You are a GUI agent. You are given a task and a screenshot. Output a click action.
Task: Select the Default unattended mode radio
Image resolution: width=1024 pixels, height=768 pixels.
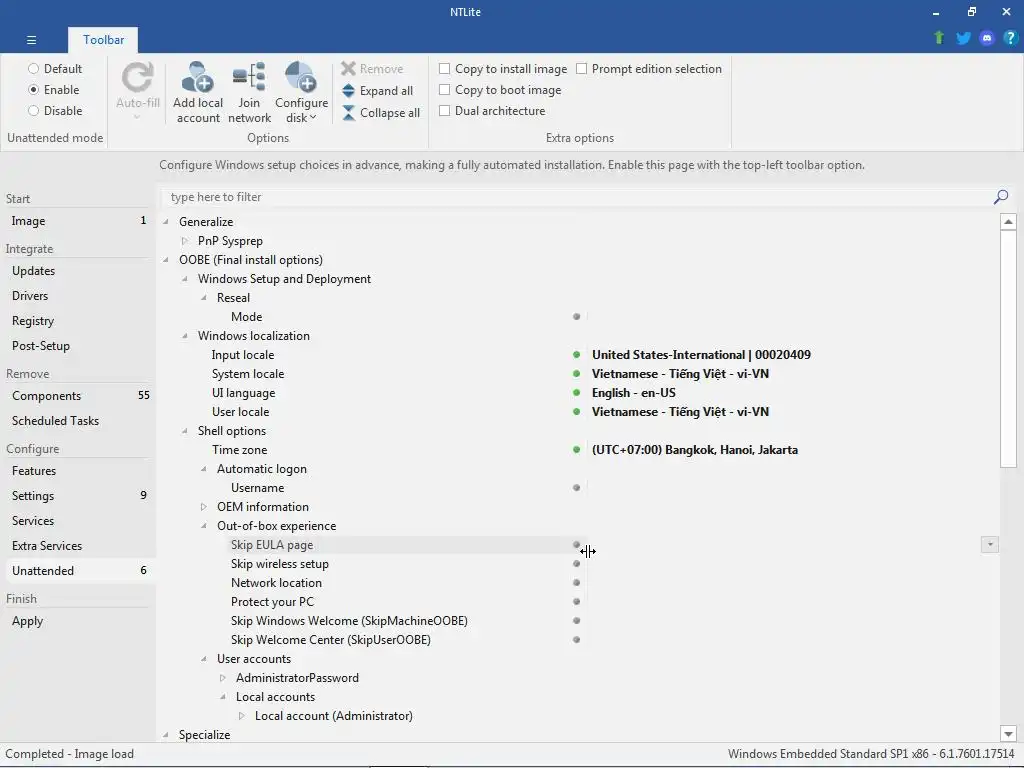click(x=33, y=69)
